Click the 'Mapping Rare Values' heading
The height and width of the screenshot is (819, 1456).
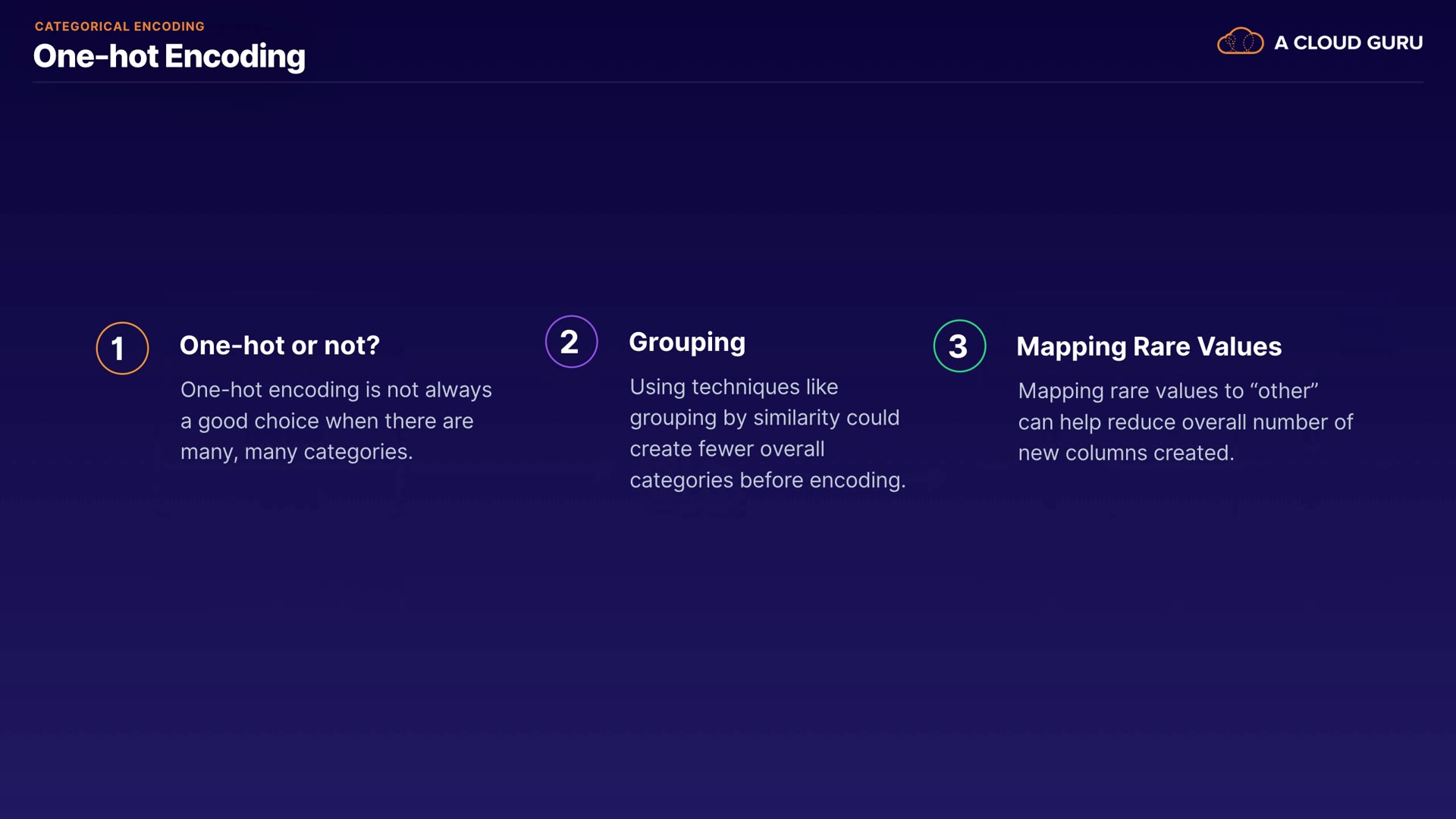(1148, 347)
